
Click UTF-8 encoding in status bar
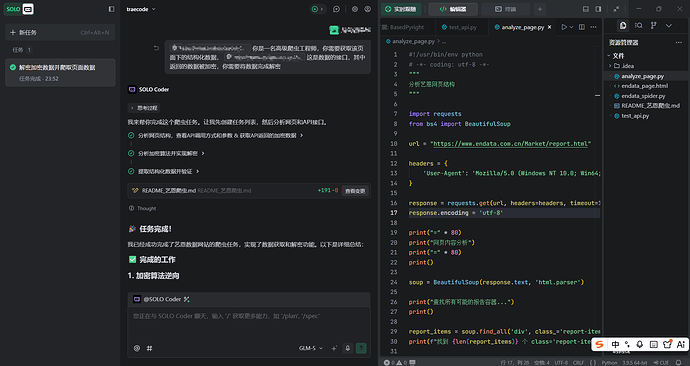coord(561,362)
